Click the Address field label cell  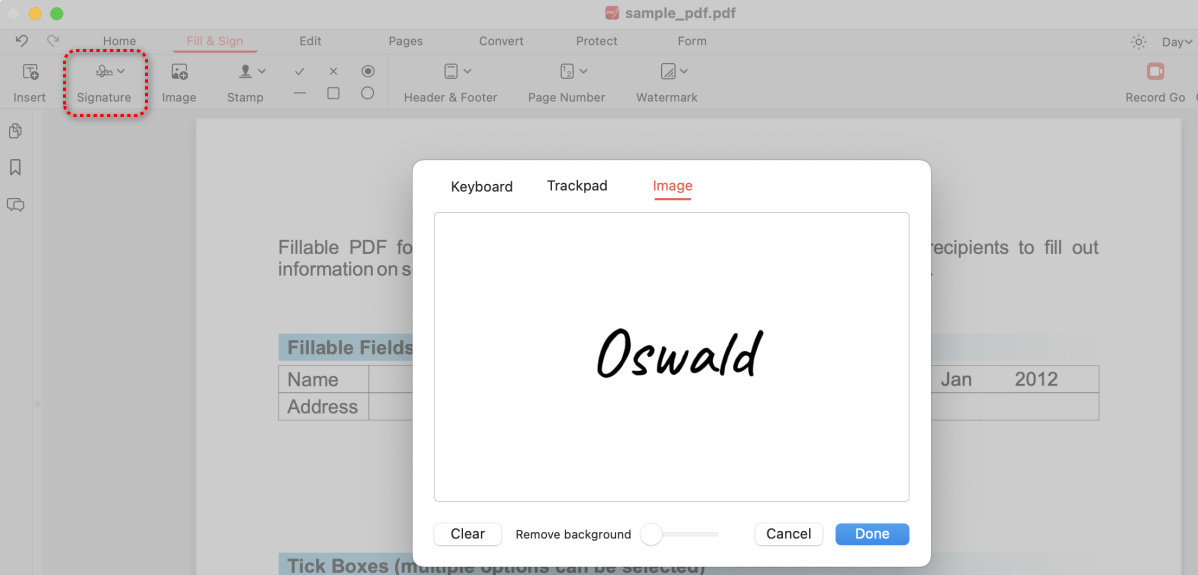coord(324,407)
